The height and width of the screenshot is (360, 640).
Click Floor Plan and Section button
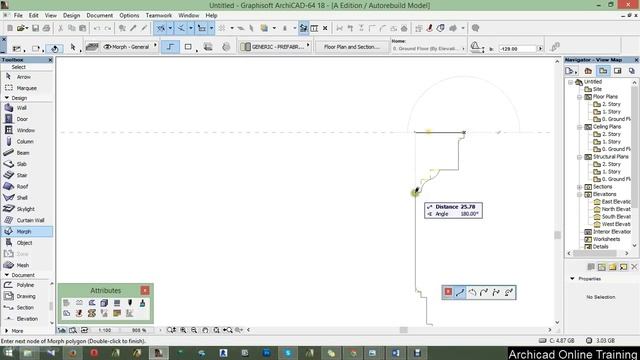(x=351, y=47)
